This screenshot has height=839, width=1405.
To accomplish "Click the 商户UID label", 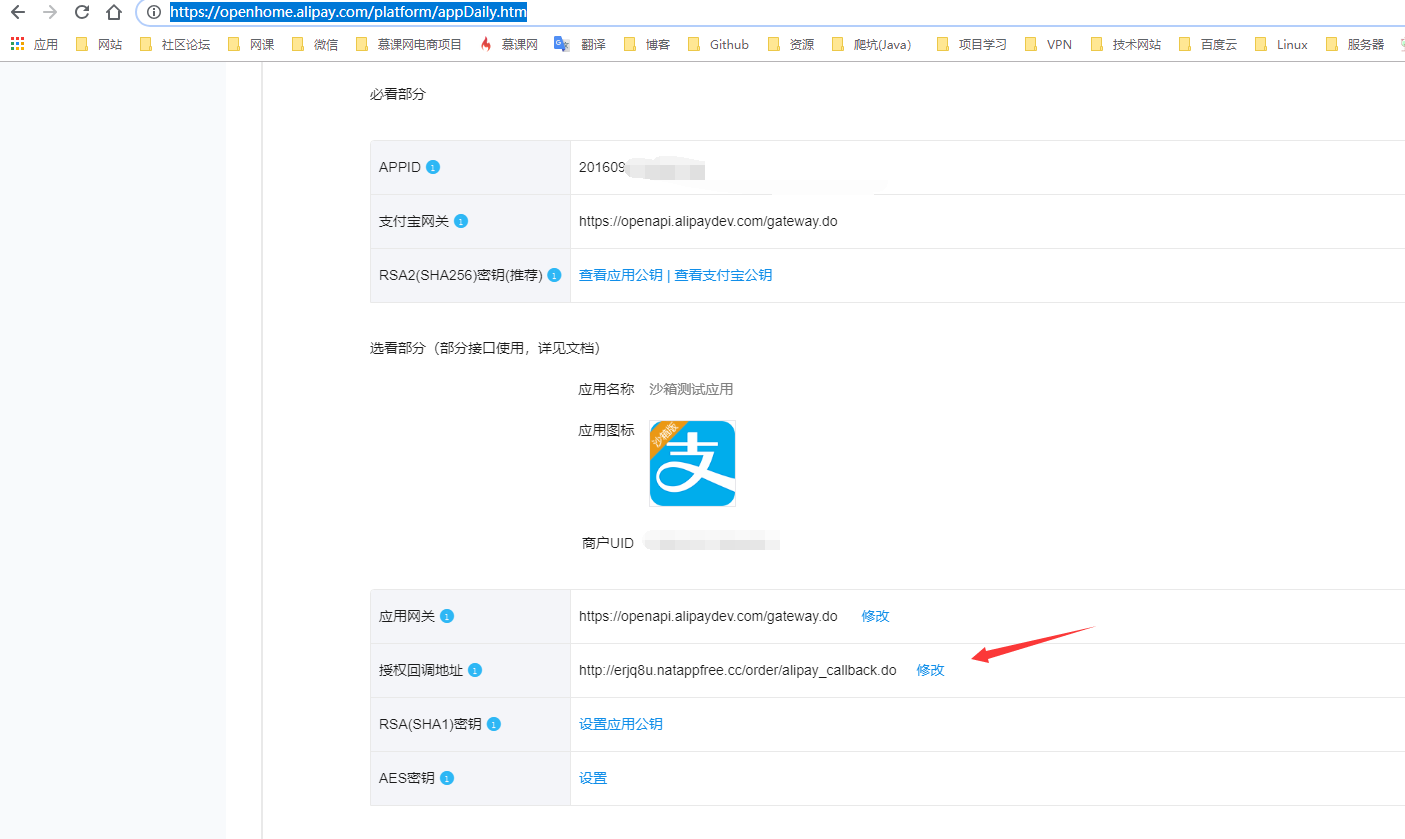I will [x=607, y=543].
